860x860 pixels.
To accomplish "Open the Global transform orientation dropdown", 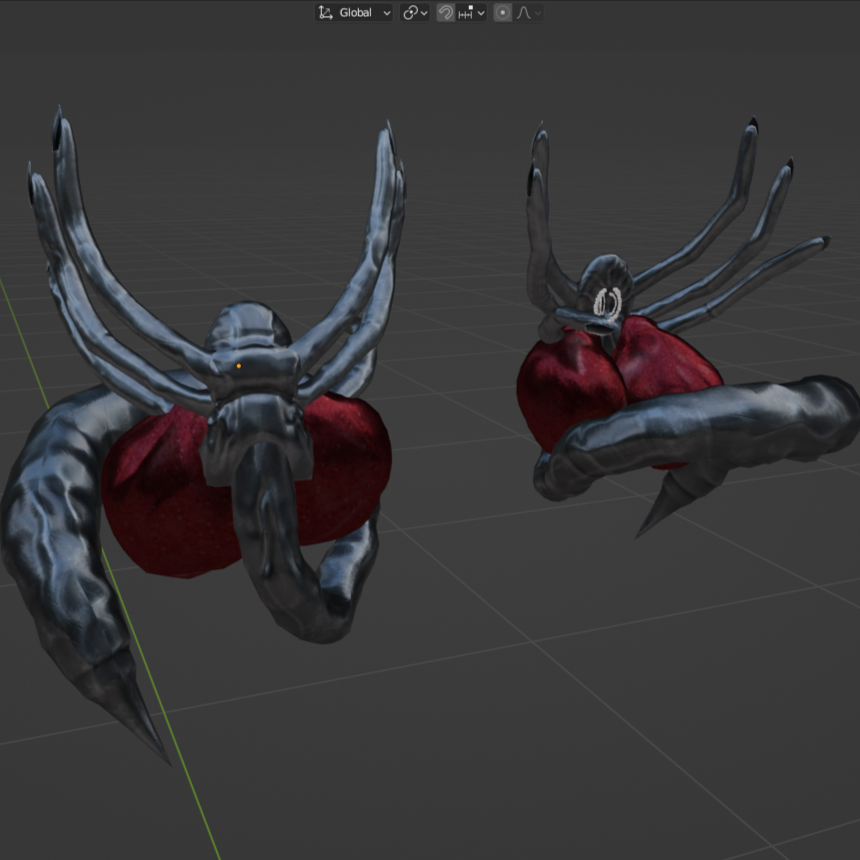I will point(354,13).
